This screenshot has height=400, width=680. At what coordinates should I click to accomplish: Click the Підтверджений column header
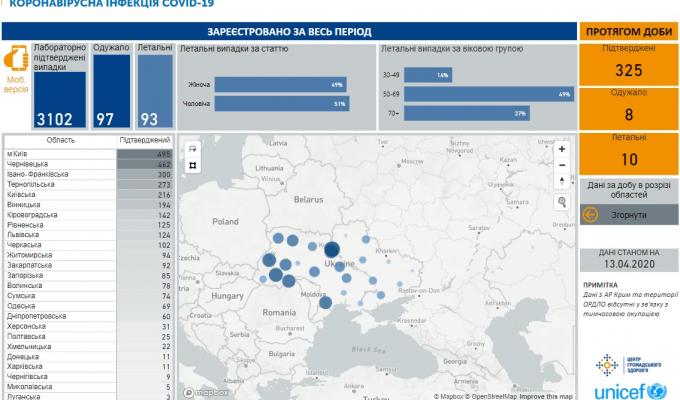coord(145,140)
